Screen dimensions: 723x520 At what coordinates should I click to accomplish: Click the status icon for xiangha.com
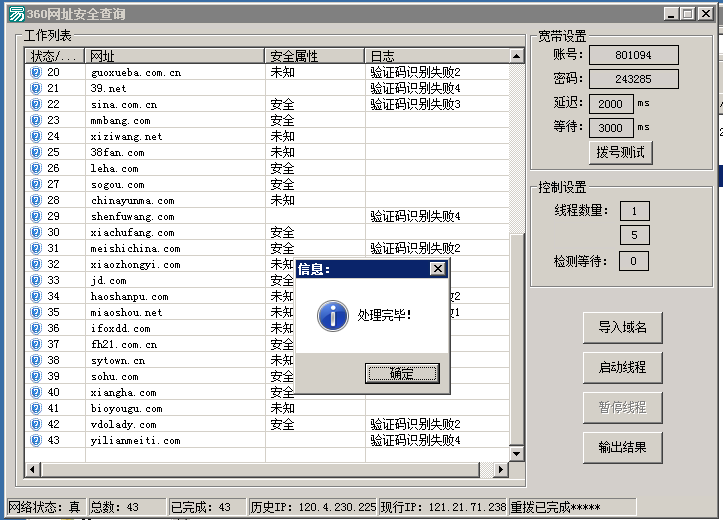point(36,392)
